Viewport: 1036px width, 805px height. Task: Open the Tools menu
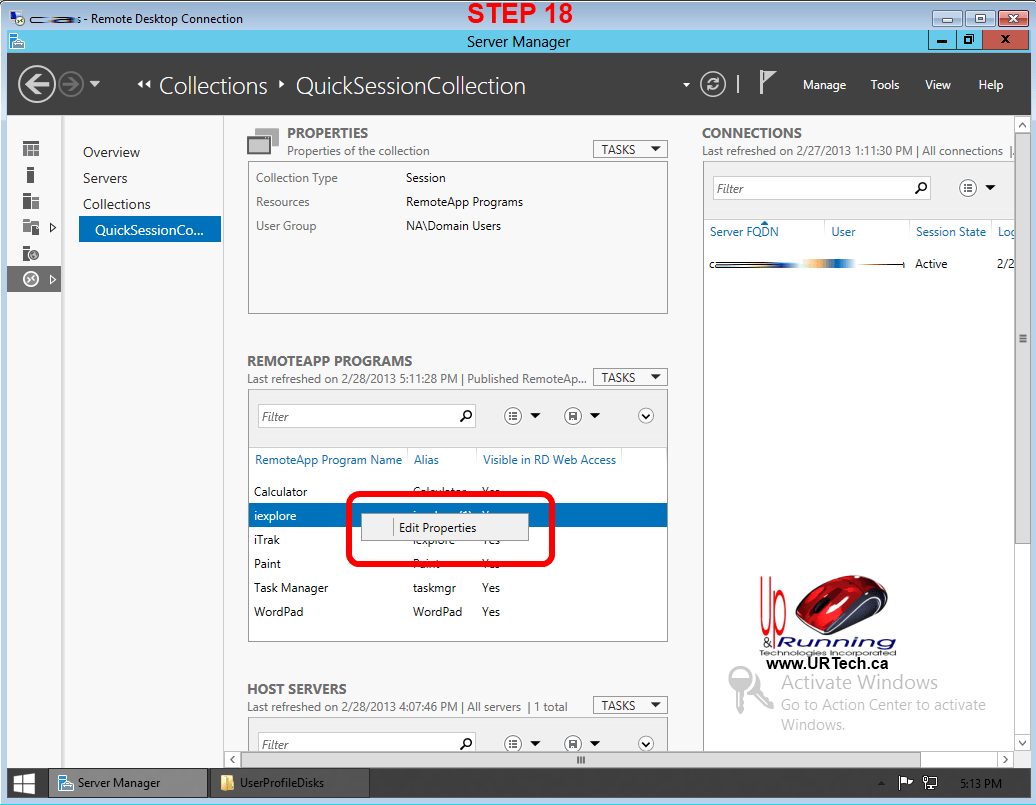[884, 85]
